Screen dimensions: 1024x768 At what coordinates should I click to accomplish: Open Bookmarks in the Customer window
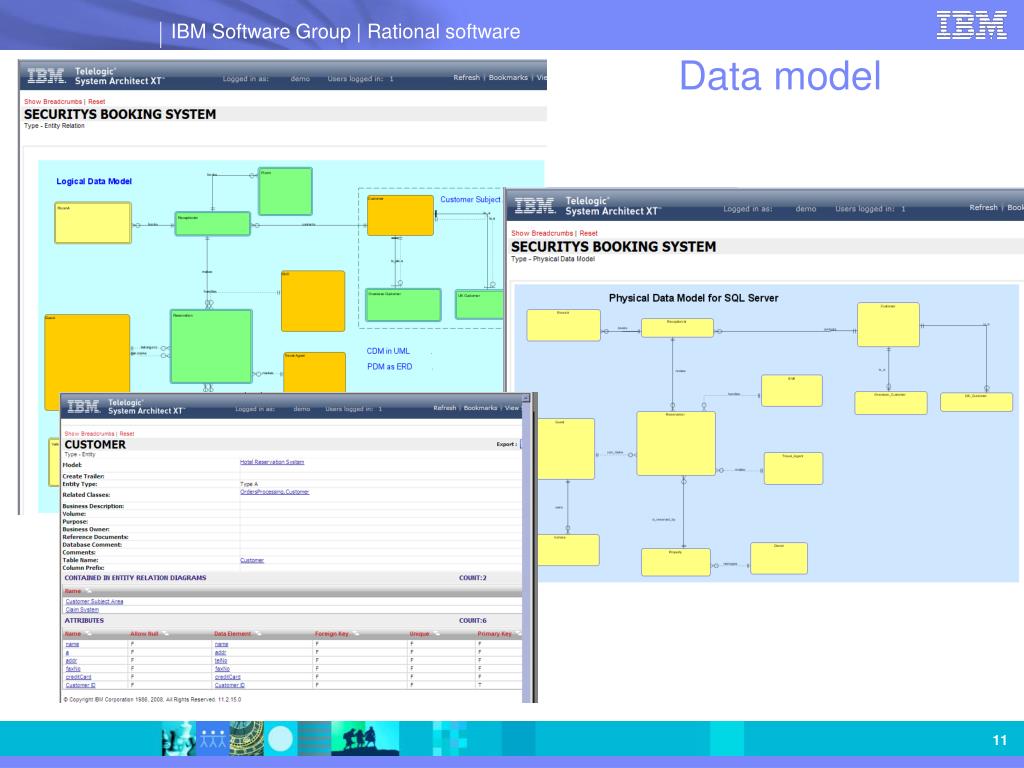[x=480, y=408]
